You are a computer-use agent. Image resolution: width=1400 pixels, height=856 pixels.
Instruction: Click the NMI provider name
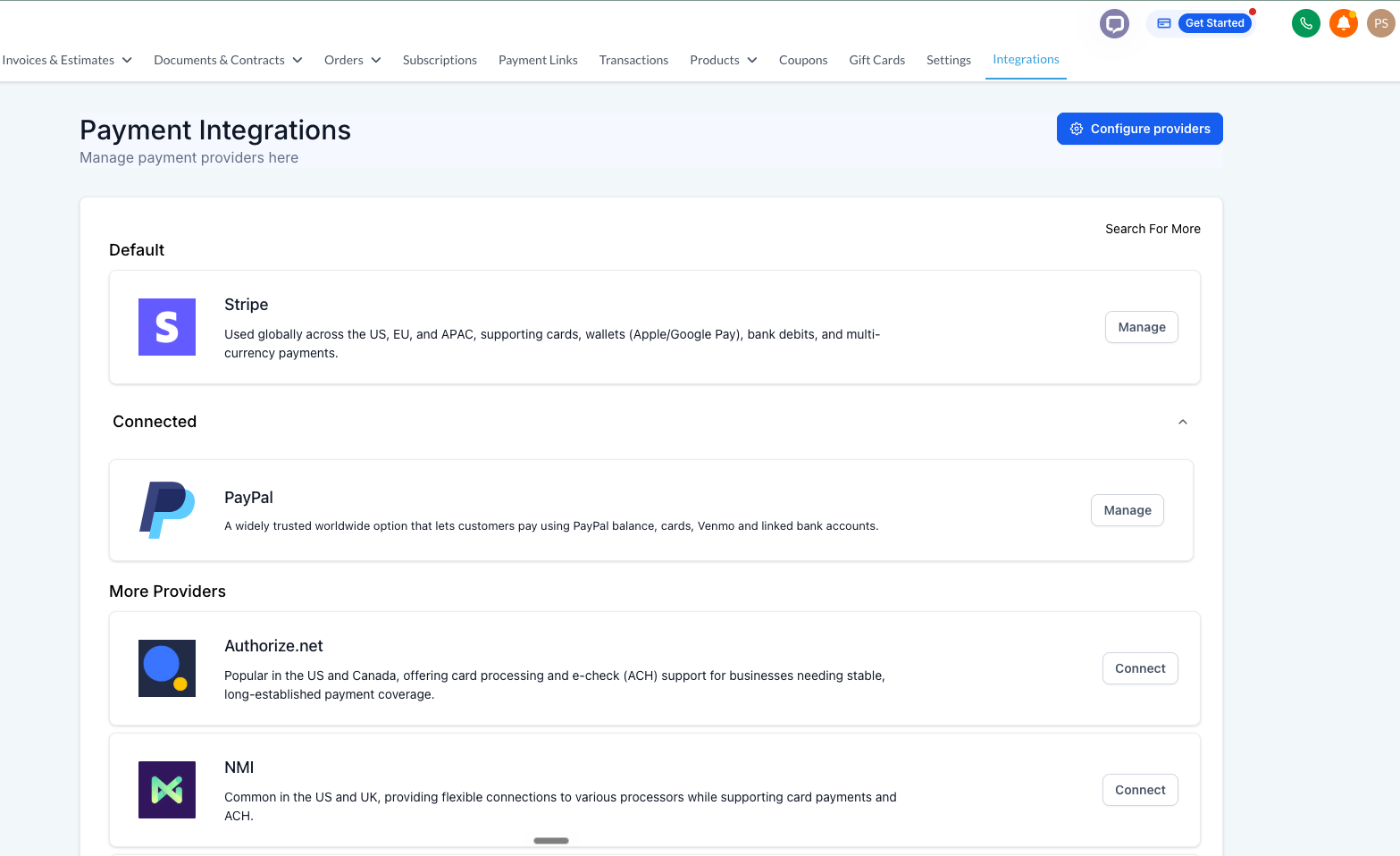[x=239, y=768]
